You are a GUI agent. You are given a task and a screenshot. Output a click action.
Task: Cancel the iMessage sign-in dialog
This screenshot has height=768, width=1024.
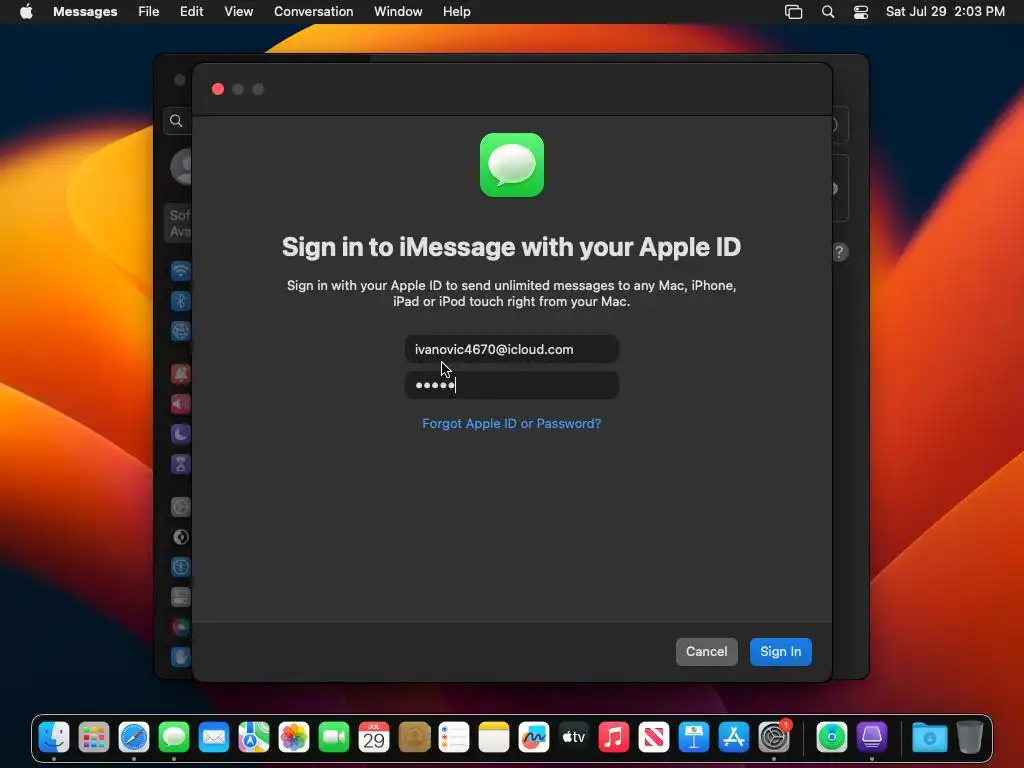707,652
